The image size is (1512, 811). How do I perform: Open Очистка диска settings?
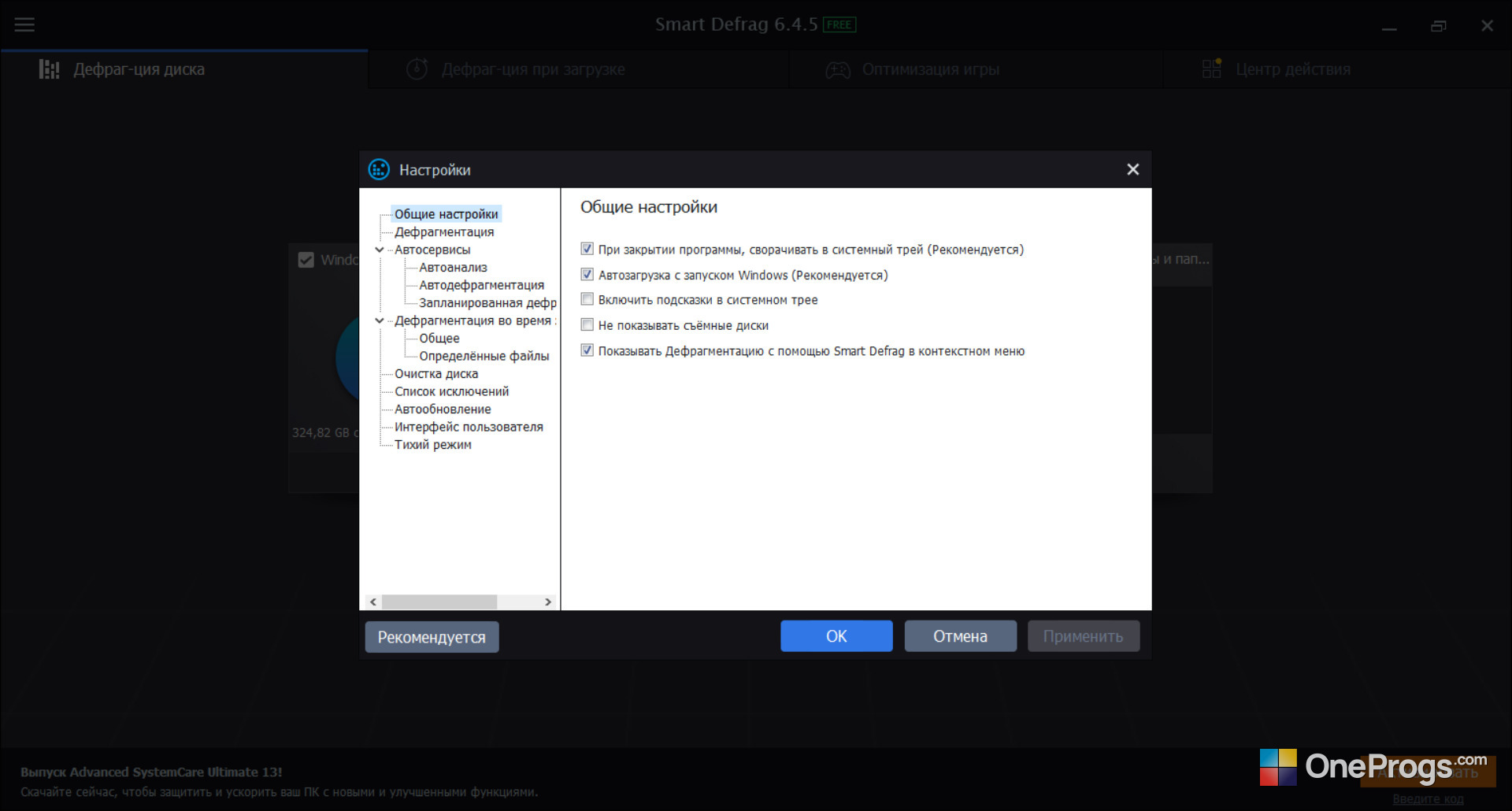click(436, 374)
